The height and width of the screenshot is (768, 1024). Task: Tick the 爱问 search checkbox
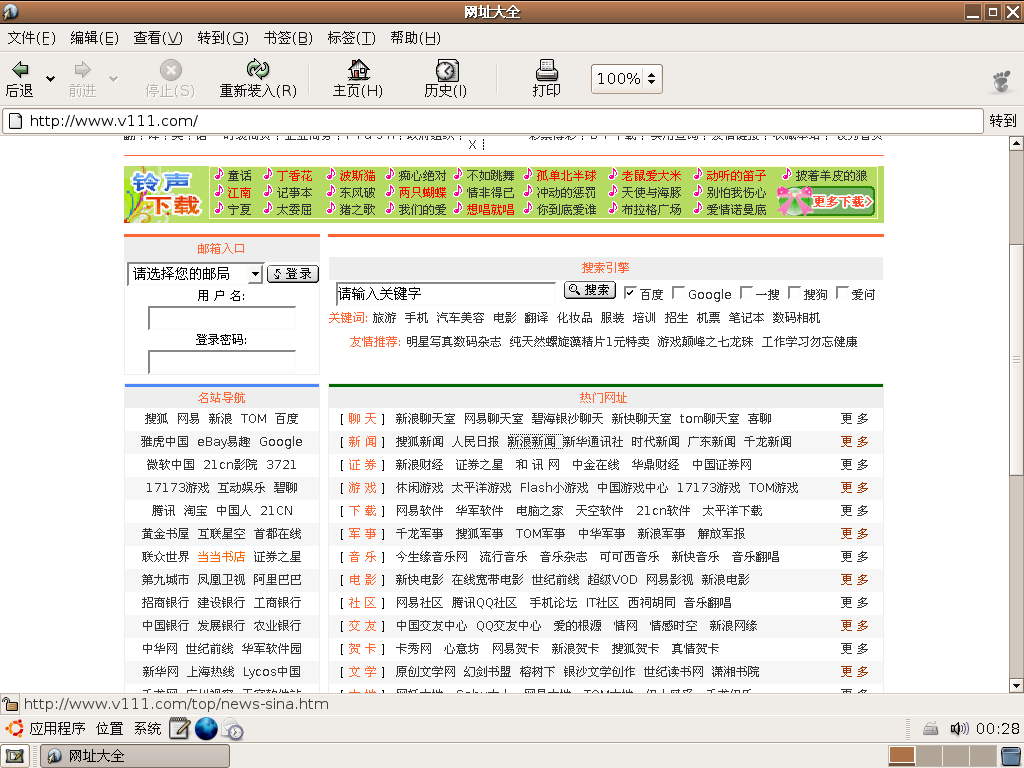(842, 293)
